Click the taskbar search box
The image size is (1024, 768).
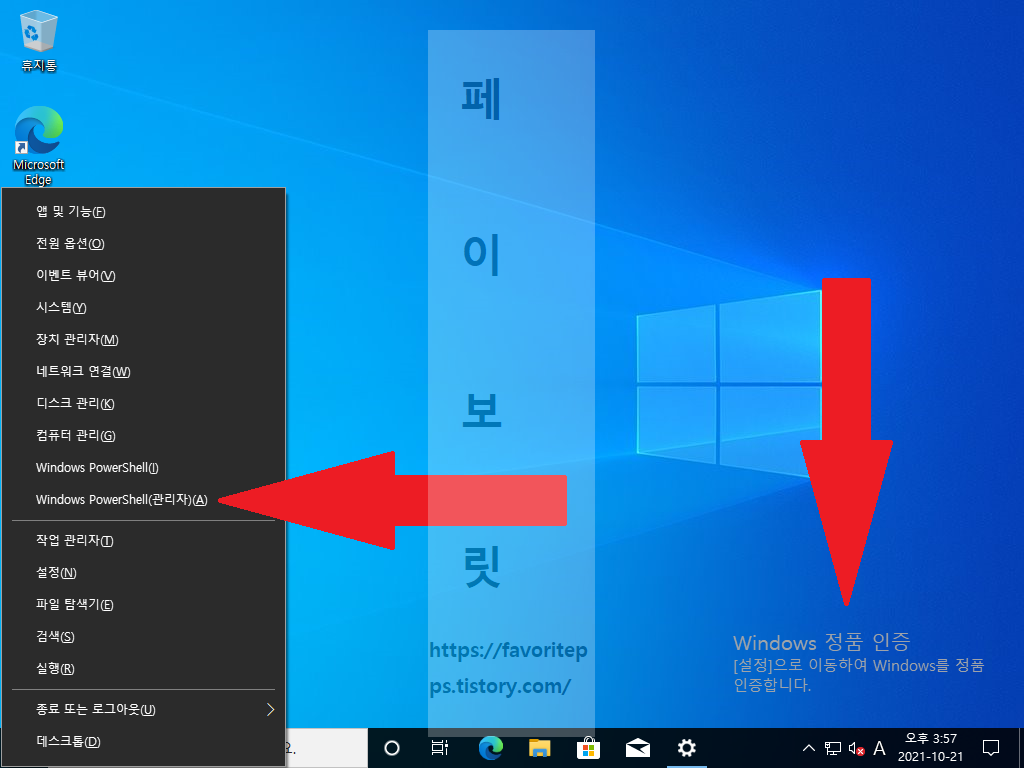pyautogui.click(x=327, y=748)
